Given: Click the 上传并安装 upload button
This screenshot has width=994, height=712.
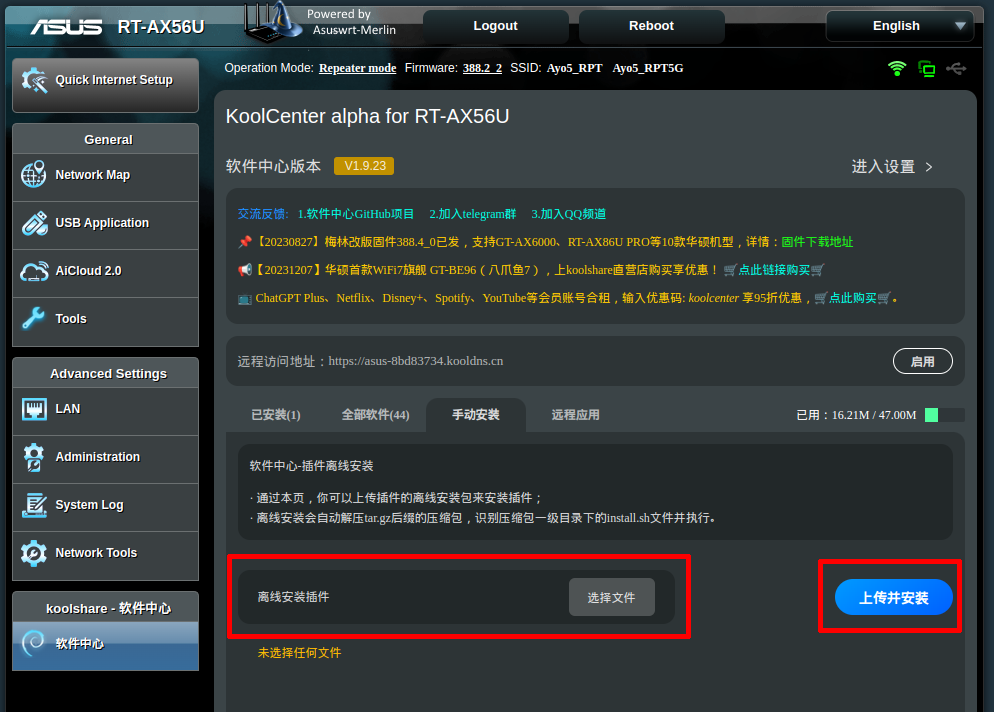Looking at the screenshot, I should click(893, 597).
